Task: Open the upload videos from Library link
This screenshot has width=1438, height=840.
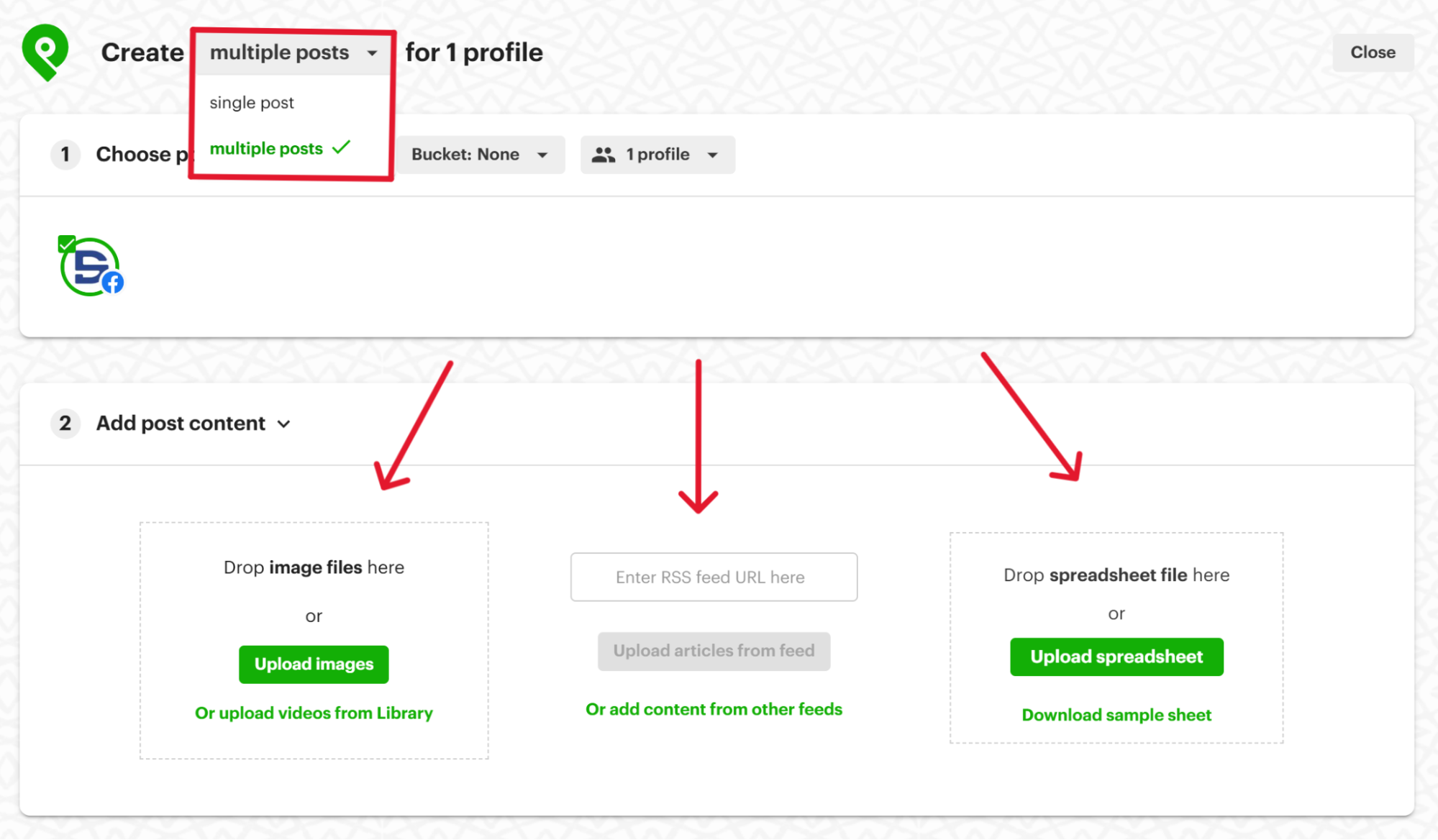Action: (313, 713)
